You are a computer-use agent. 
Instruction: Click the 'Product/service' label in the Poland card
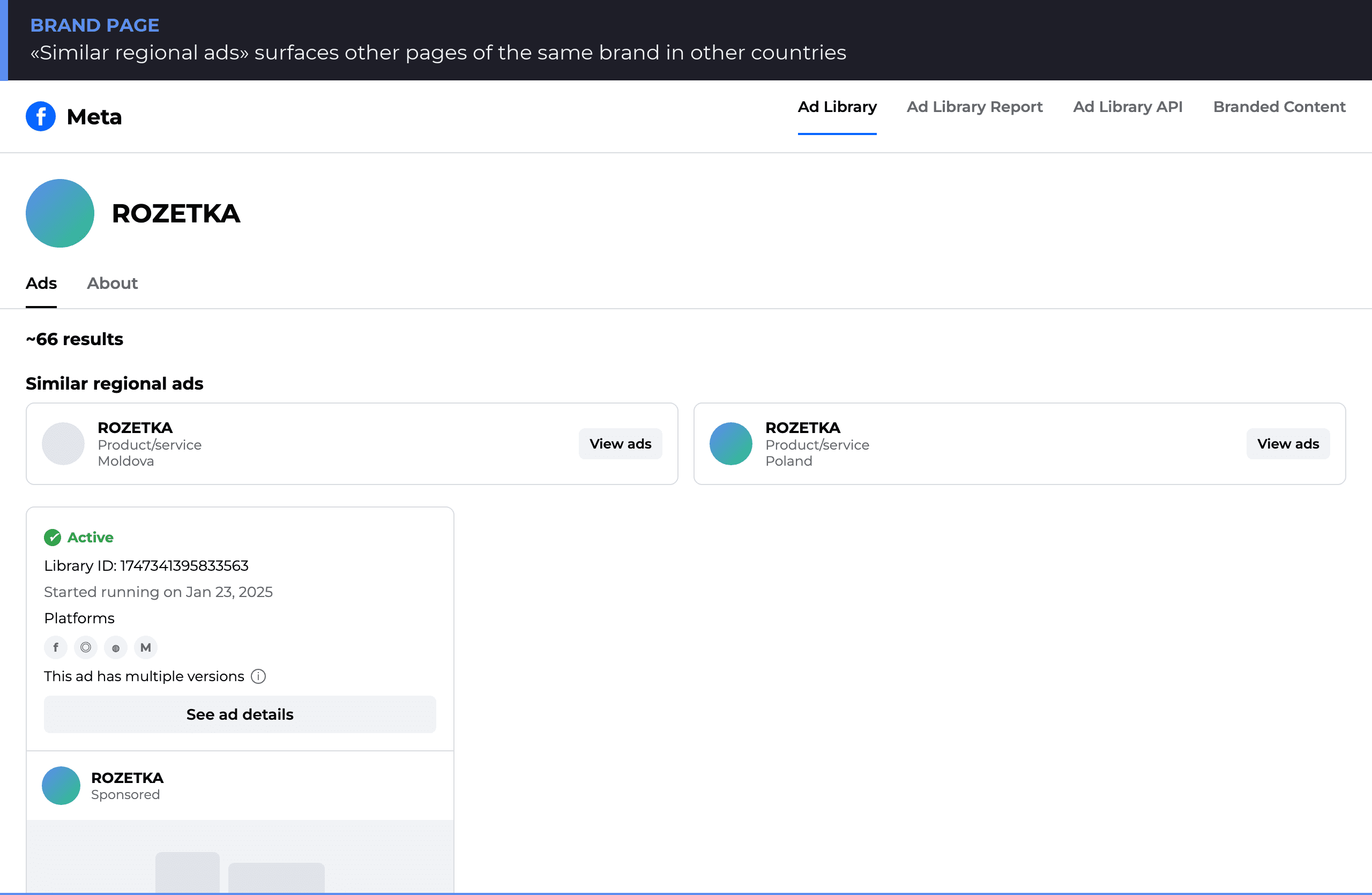(817, 445)
